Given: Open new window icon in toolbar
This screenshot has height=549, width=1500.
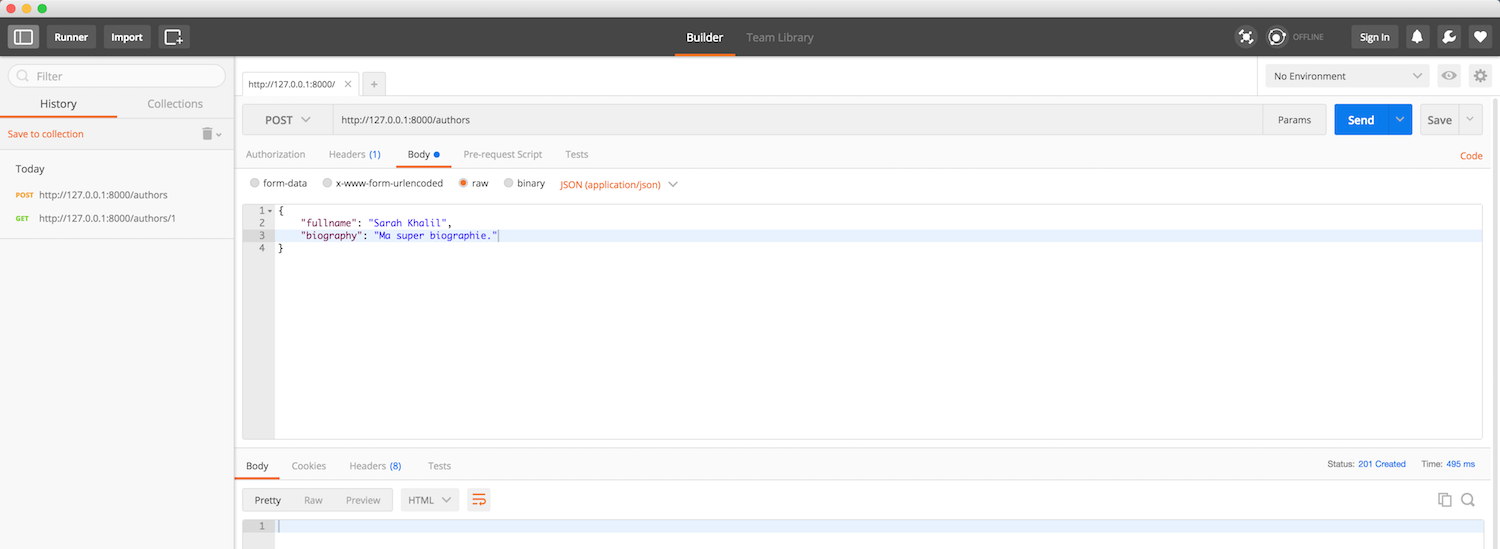Looking at the screenshot, I should (x=174, y=37).
